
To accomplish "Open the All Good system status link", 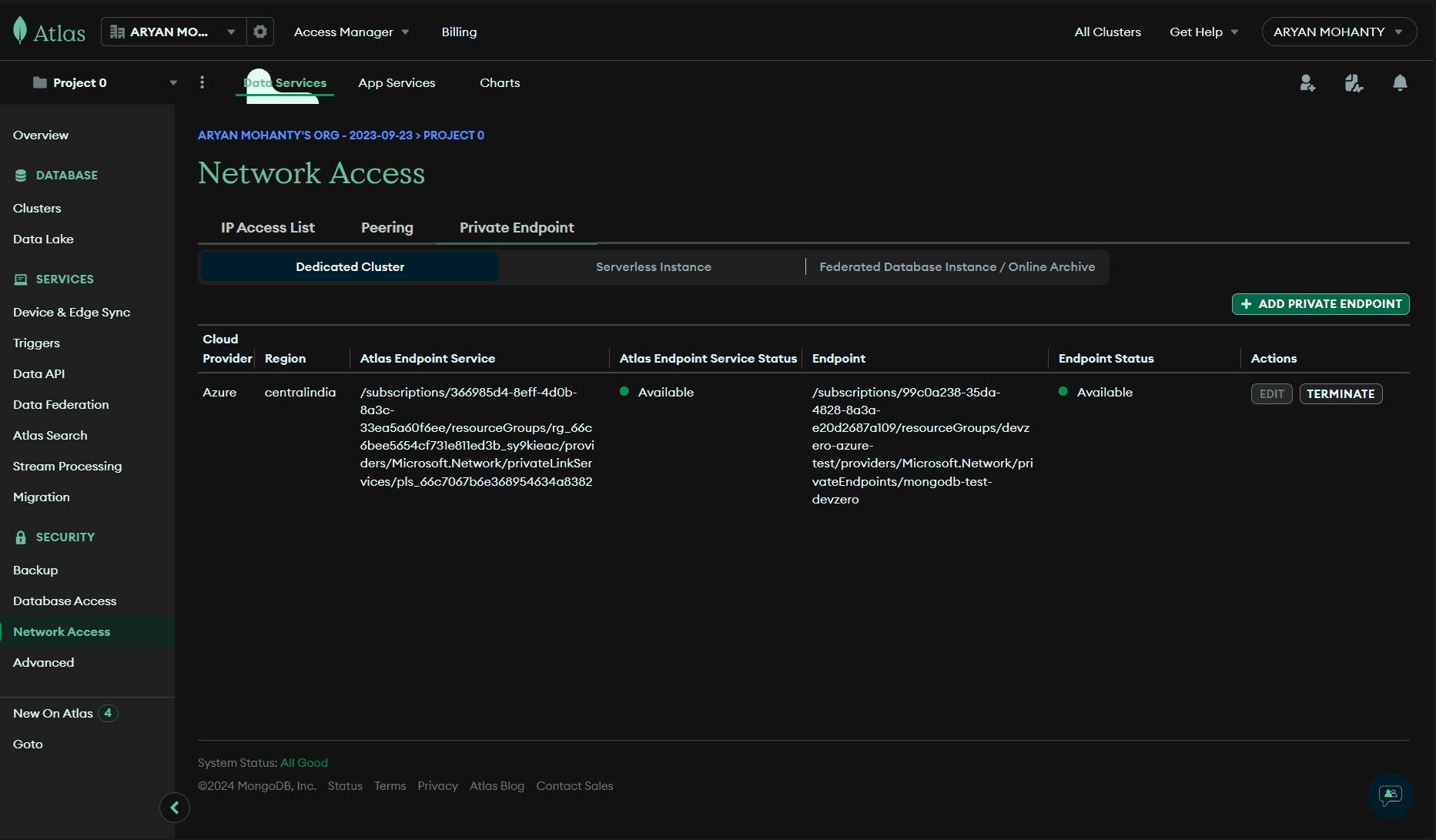I will click(304, 762).
